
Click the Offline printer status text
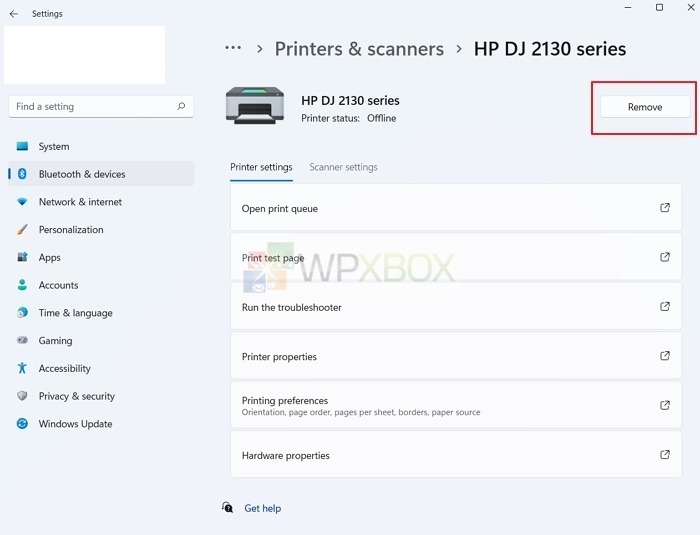click(382, 118)
